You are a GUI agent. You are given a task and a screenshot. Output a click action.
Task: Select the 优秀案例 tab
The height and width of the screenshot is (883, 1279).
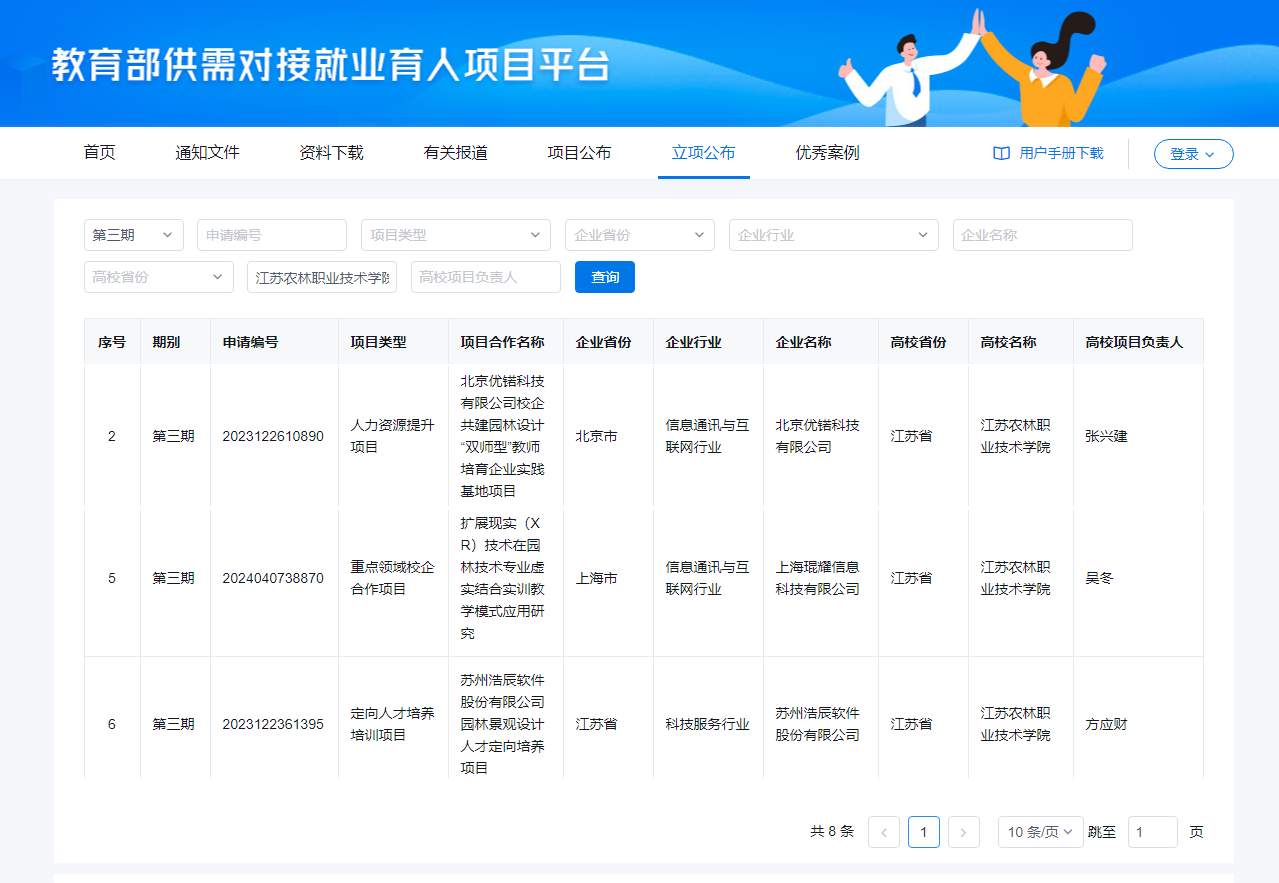[x=827, y=153]
